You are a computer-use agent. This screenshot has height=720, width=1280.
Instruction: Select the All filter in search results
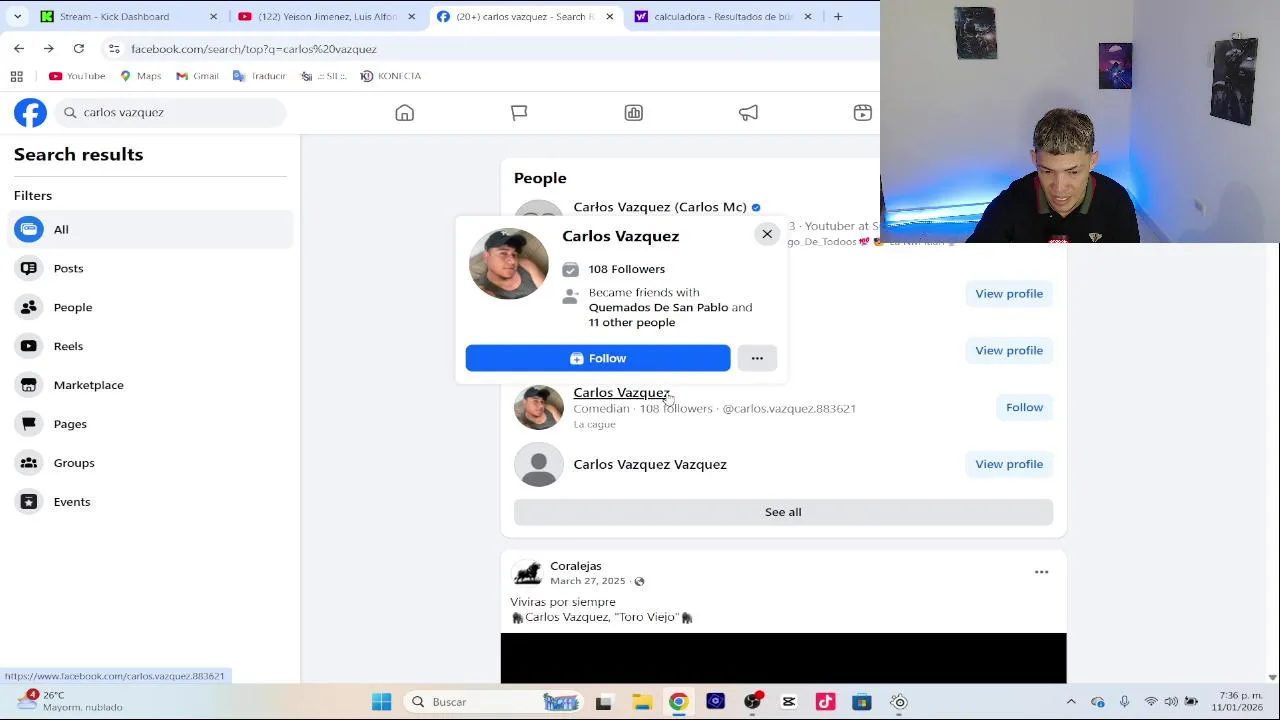[150, 230]
